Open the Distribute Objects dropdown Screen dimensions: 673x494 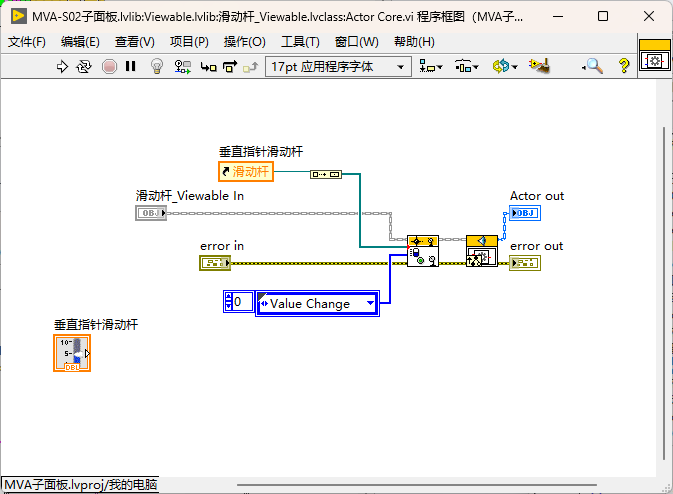pyautogui.click(x=467, y=67)
